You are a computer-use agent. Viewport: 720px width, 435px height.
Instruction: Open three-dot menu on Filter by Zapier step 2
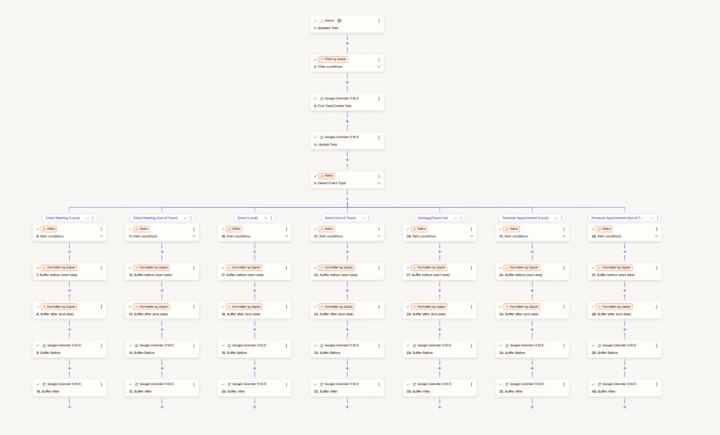(379, 60)
